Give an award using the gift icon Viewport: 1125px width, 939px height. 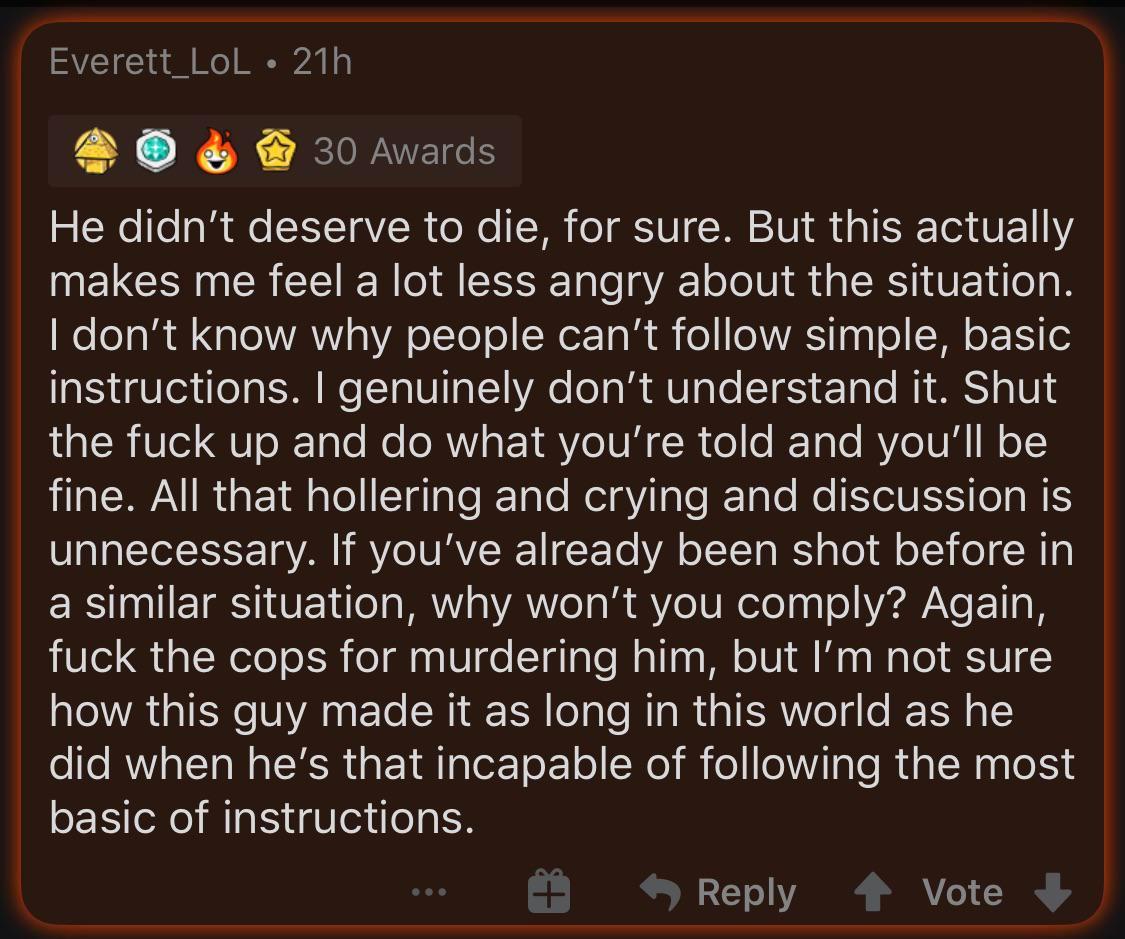pyautogui.click(x=549, y=891)
